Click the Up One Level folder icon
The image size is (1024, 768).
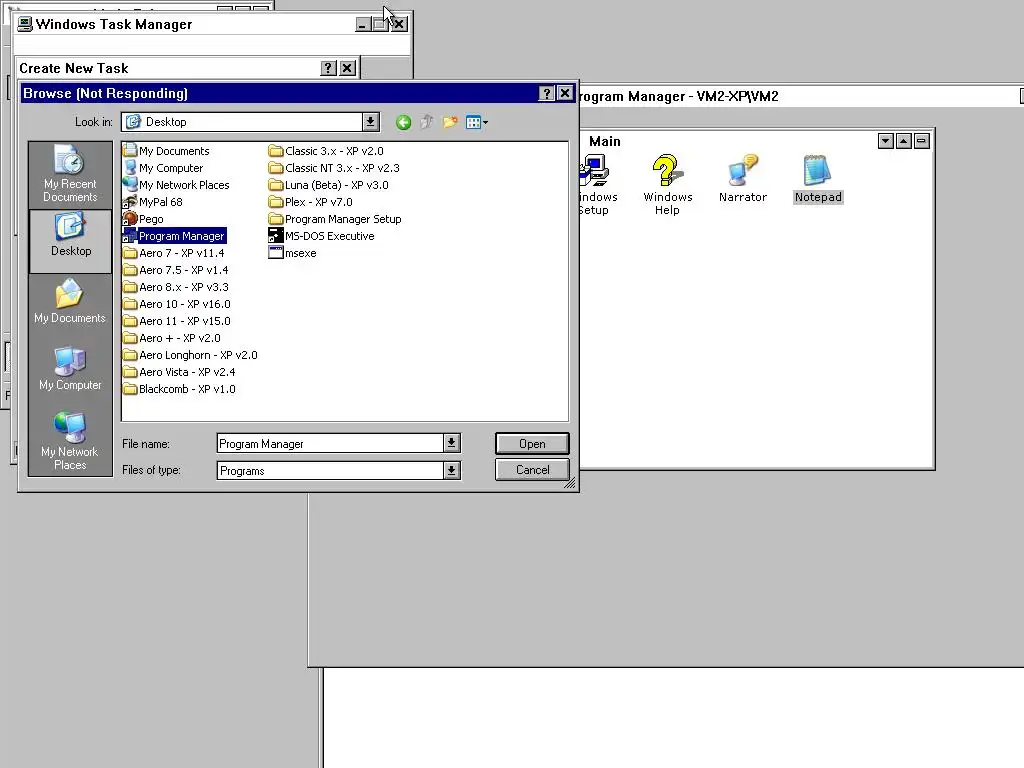click(427, 122)
